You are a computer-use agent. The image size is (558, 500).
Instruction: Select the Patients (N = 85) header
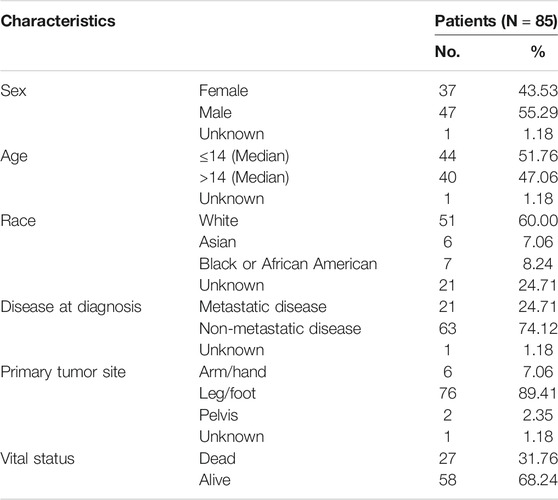pyautogui.click(x=496, y=21)
